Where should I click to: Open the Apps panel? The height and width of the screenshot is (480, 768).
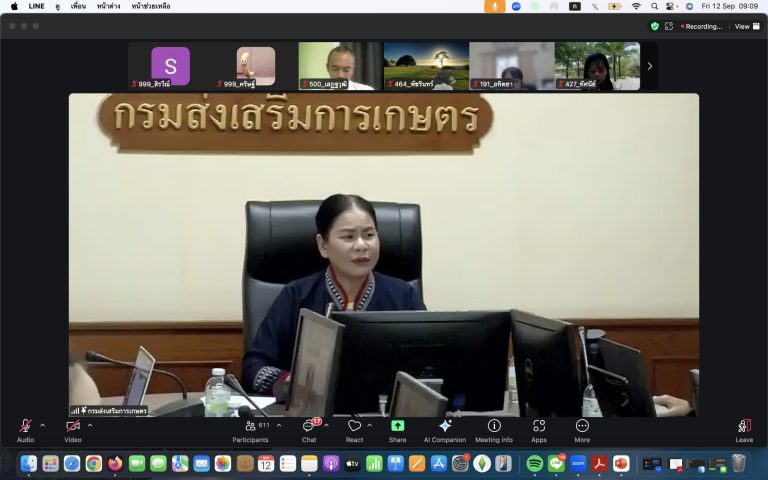click(x=539, y=429)
